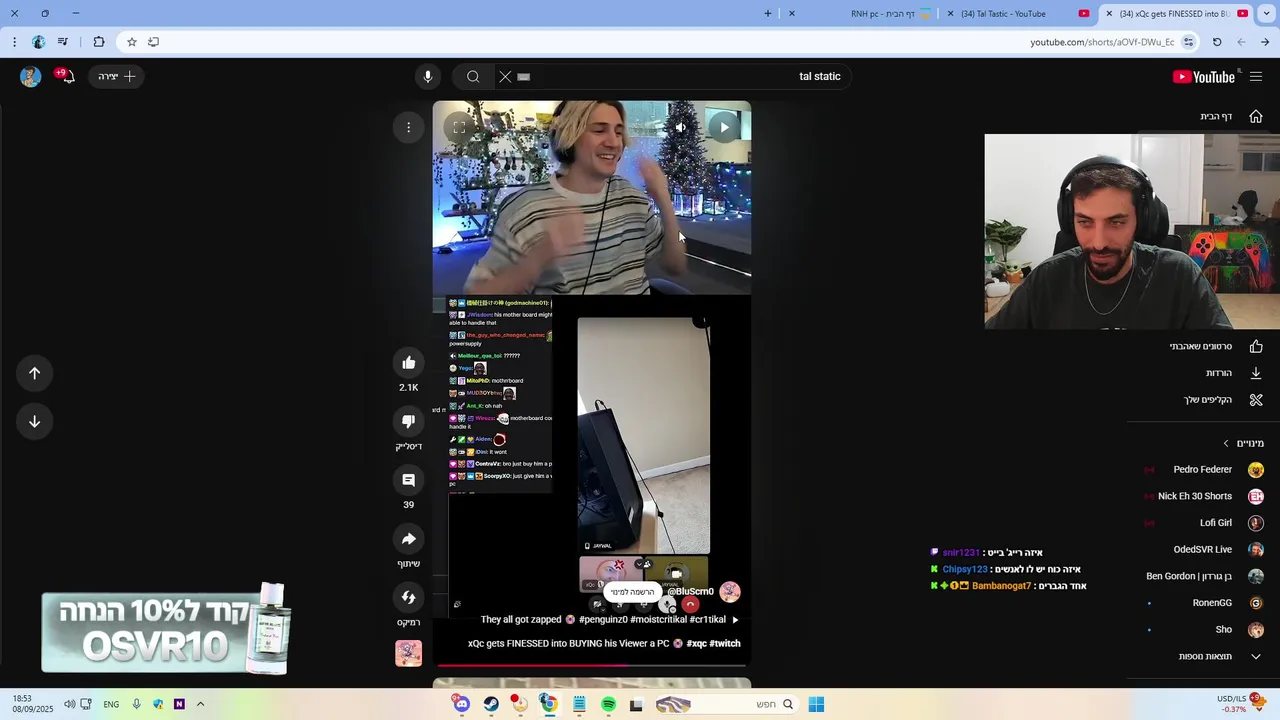The width and height of the screenshot is (1280, 720).
Task: Click the YouTube logo
Action: [1204, 76]
